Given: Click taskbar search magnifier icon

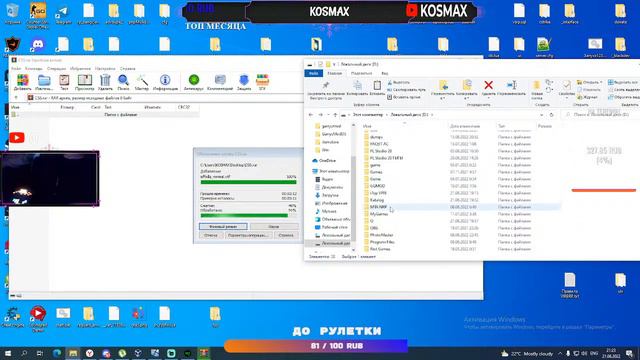Looking at the screenshot, I should pos(24,353).
